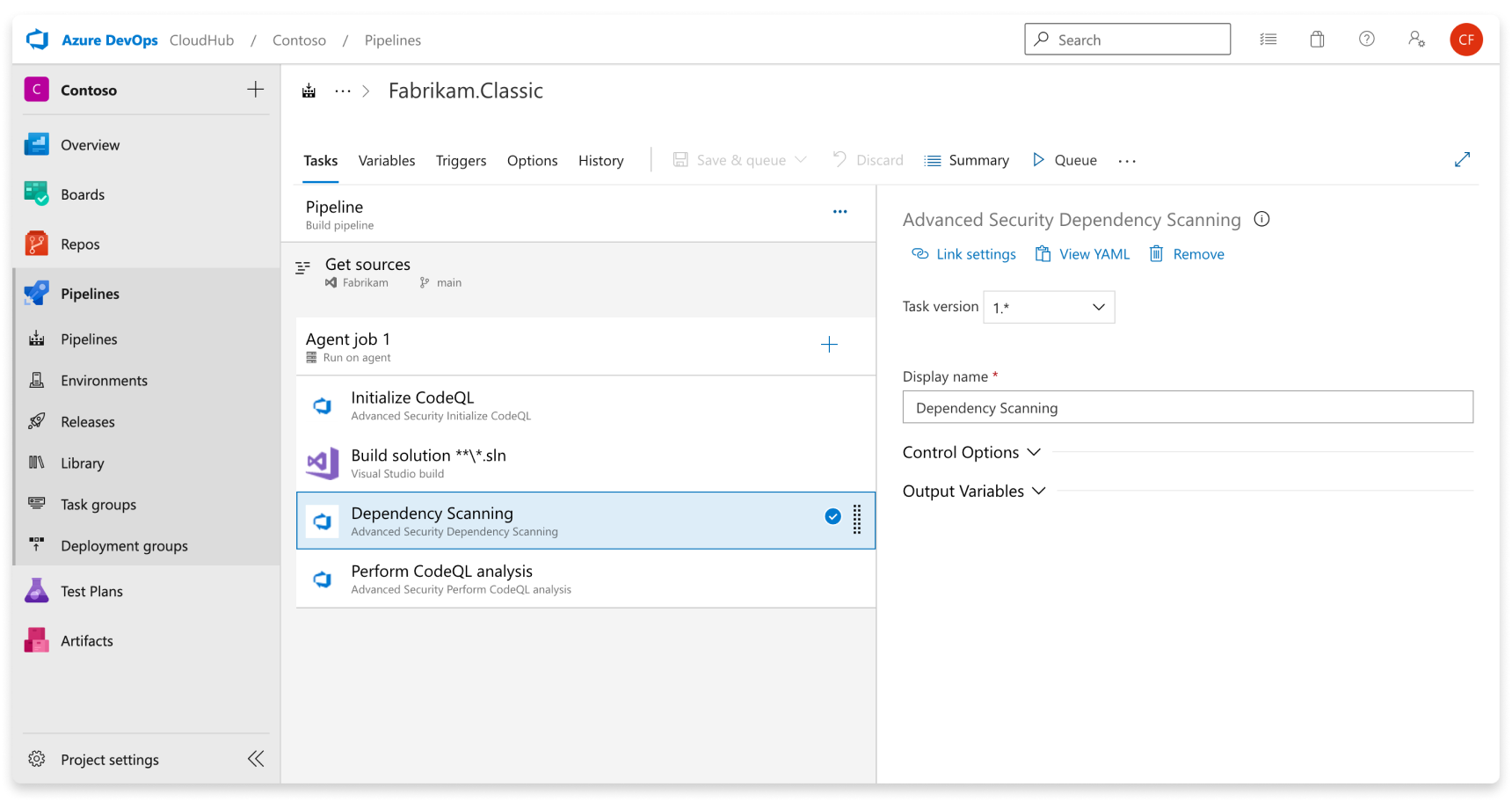
Task: Click the Task groups icon
Action: coord(36,504)
